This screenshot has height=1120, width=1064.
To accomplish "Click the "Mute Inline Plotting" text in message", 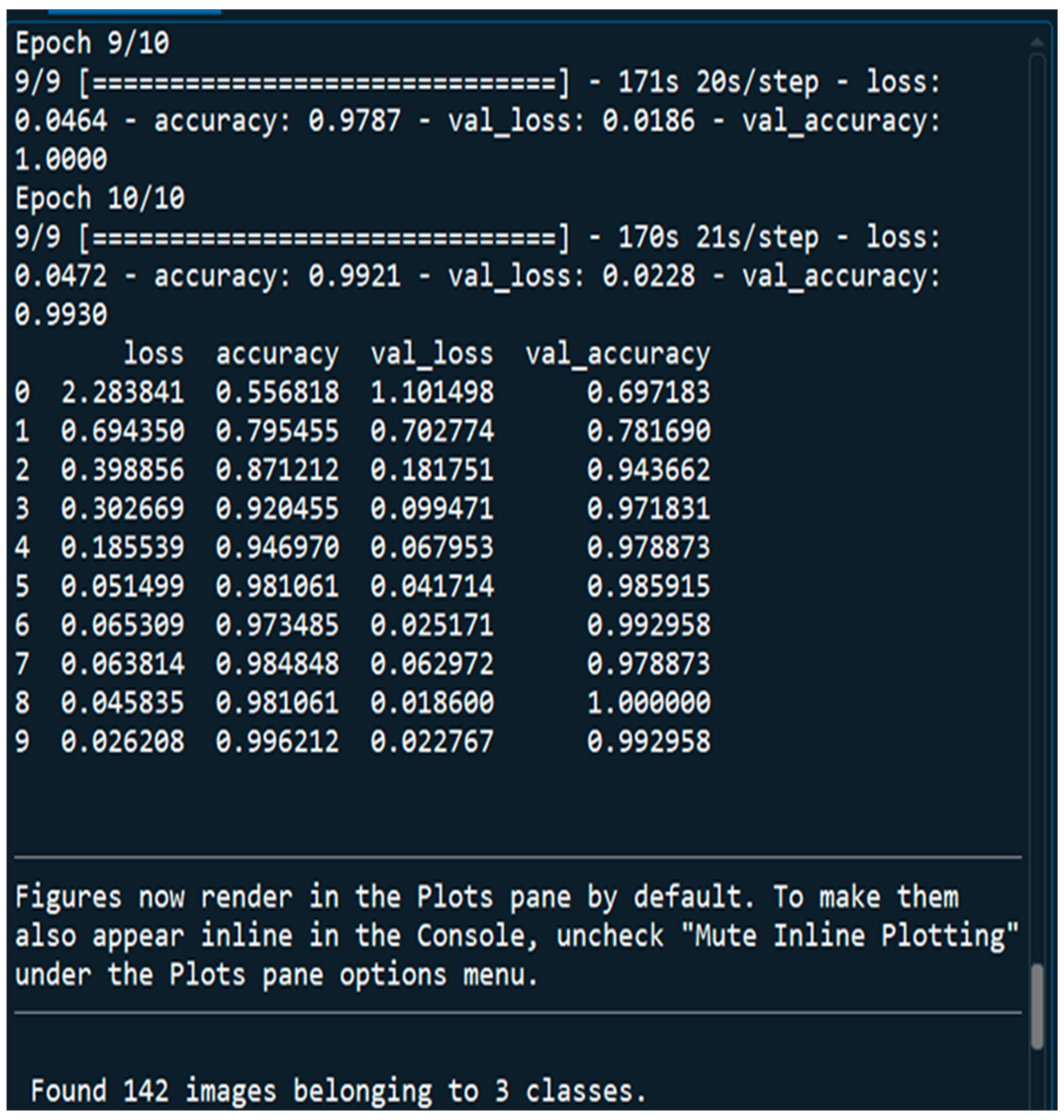I will click(849, 935).
